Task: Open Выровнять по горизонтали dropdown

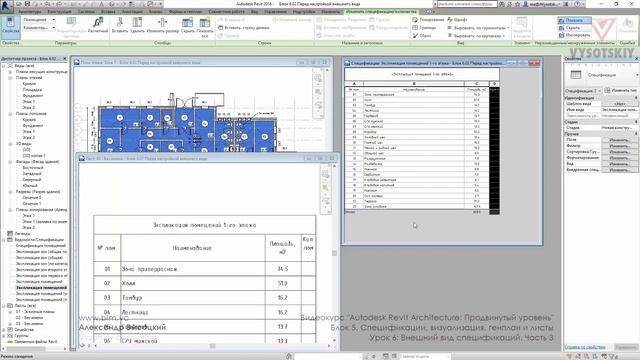Action: (478, 28)
